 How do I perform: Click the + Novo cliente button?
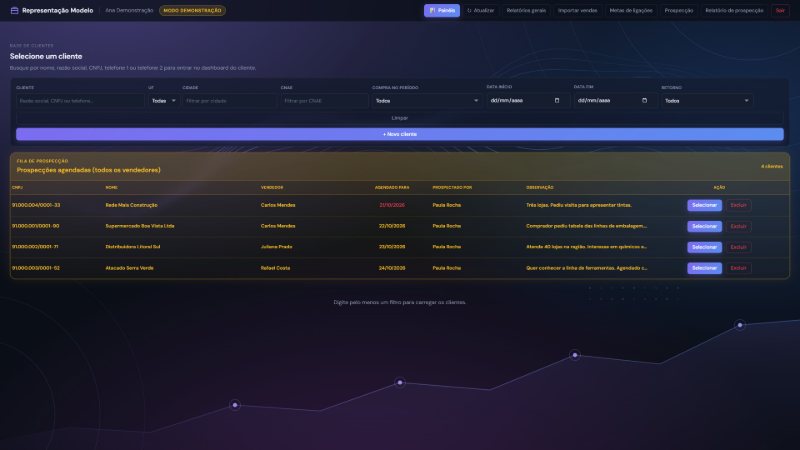click(x=399, y=134)
